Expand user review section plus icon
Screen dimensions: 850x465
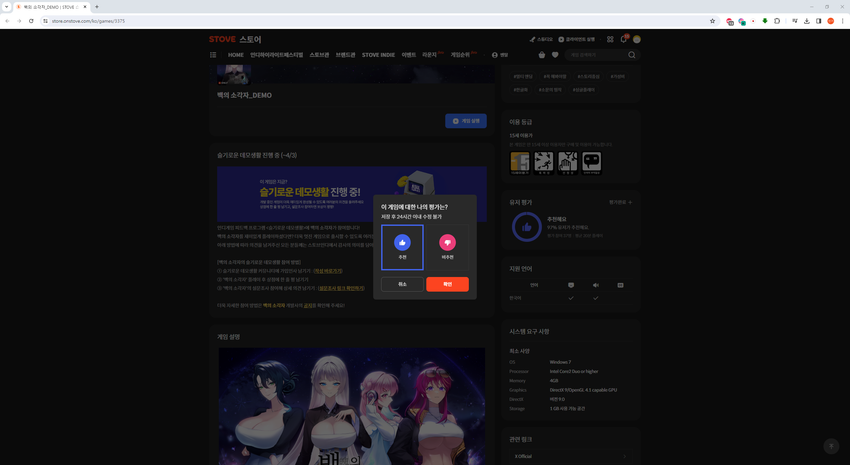[630, 202]
